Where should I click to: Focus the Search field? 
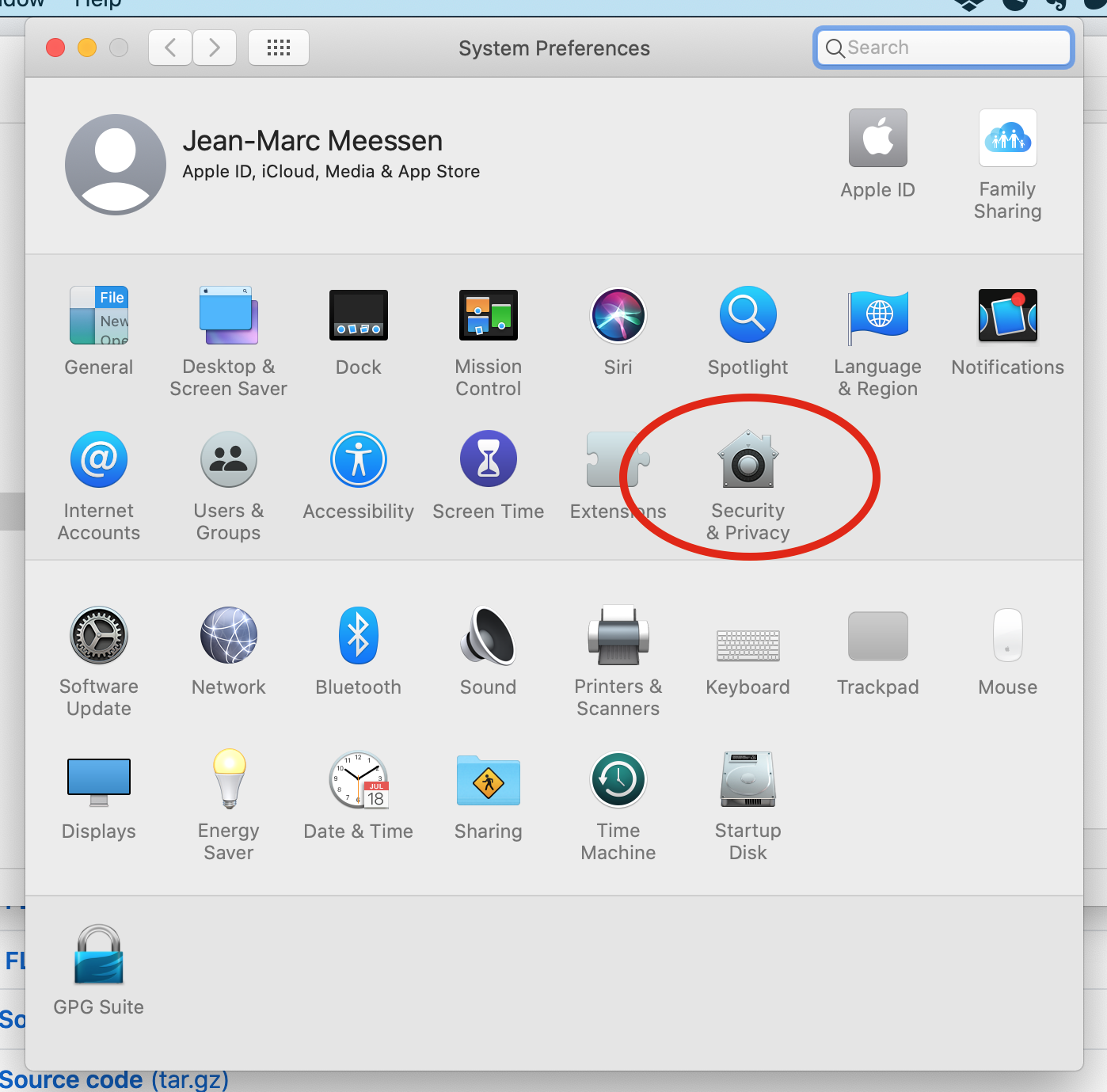coord(944,48)
